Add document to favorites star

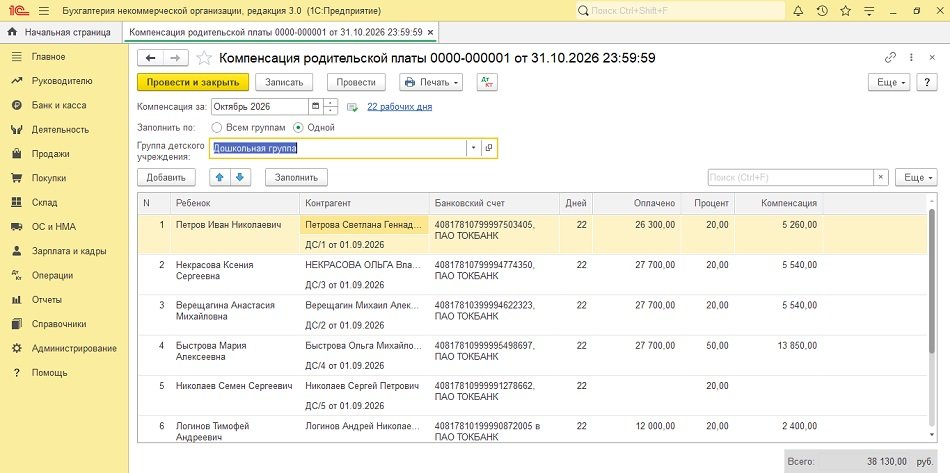coord(204,58)
